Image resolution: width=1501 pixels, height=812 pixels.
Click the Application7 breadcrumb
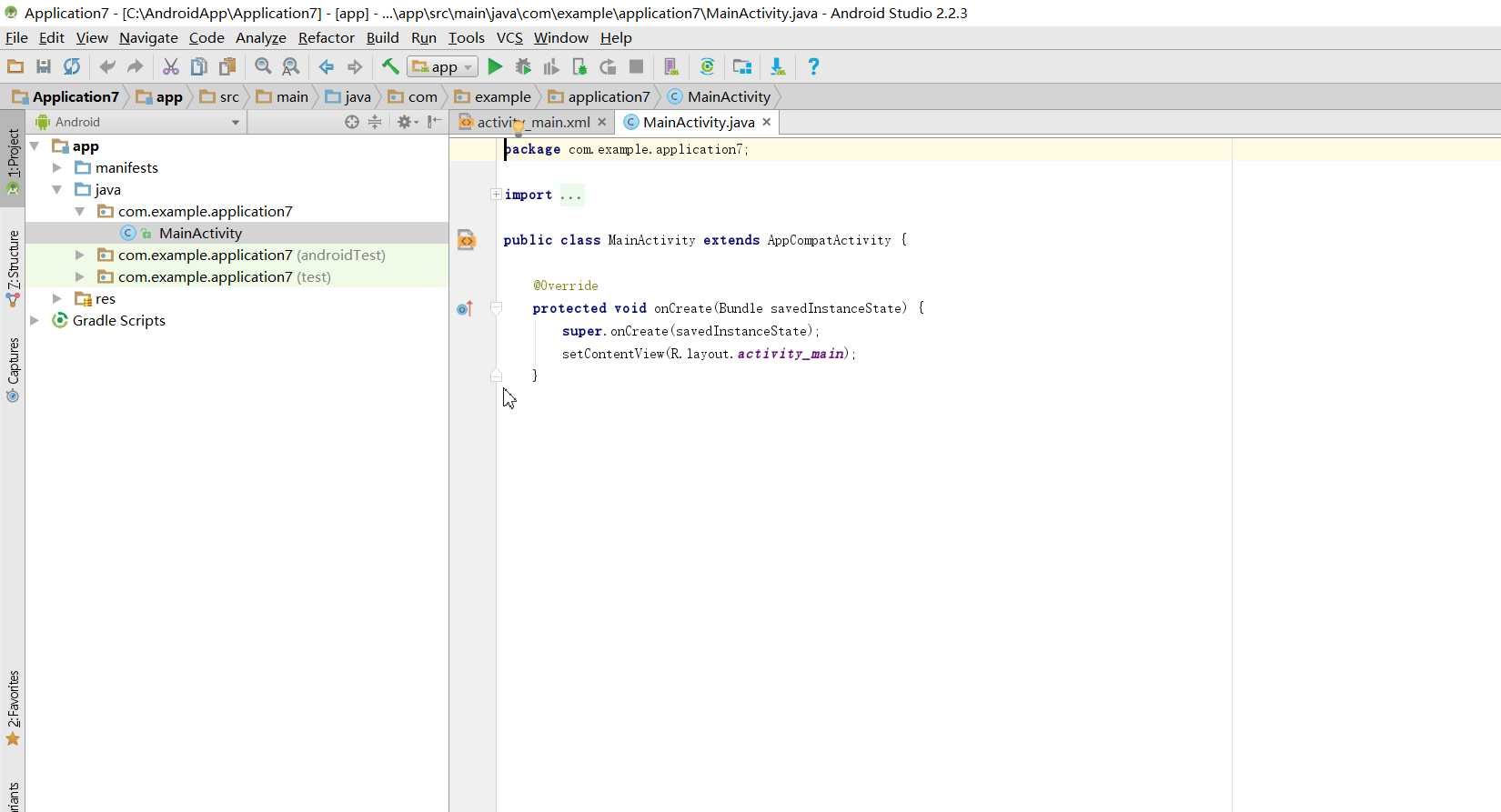66,96
